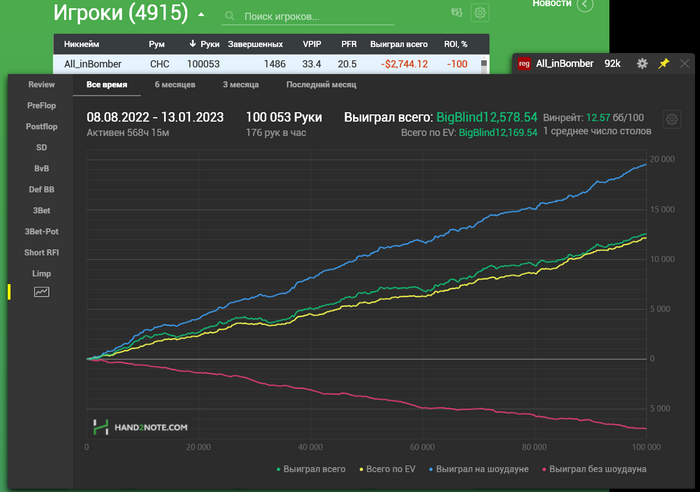This screenshot has width=700, height=492.
Task: Open the PreFlop section
Action: tap(42, 105)
